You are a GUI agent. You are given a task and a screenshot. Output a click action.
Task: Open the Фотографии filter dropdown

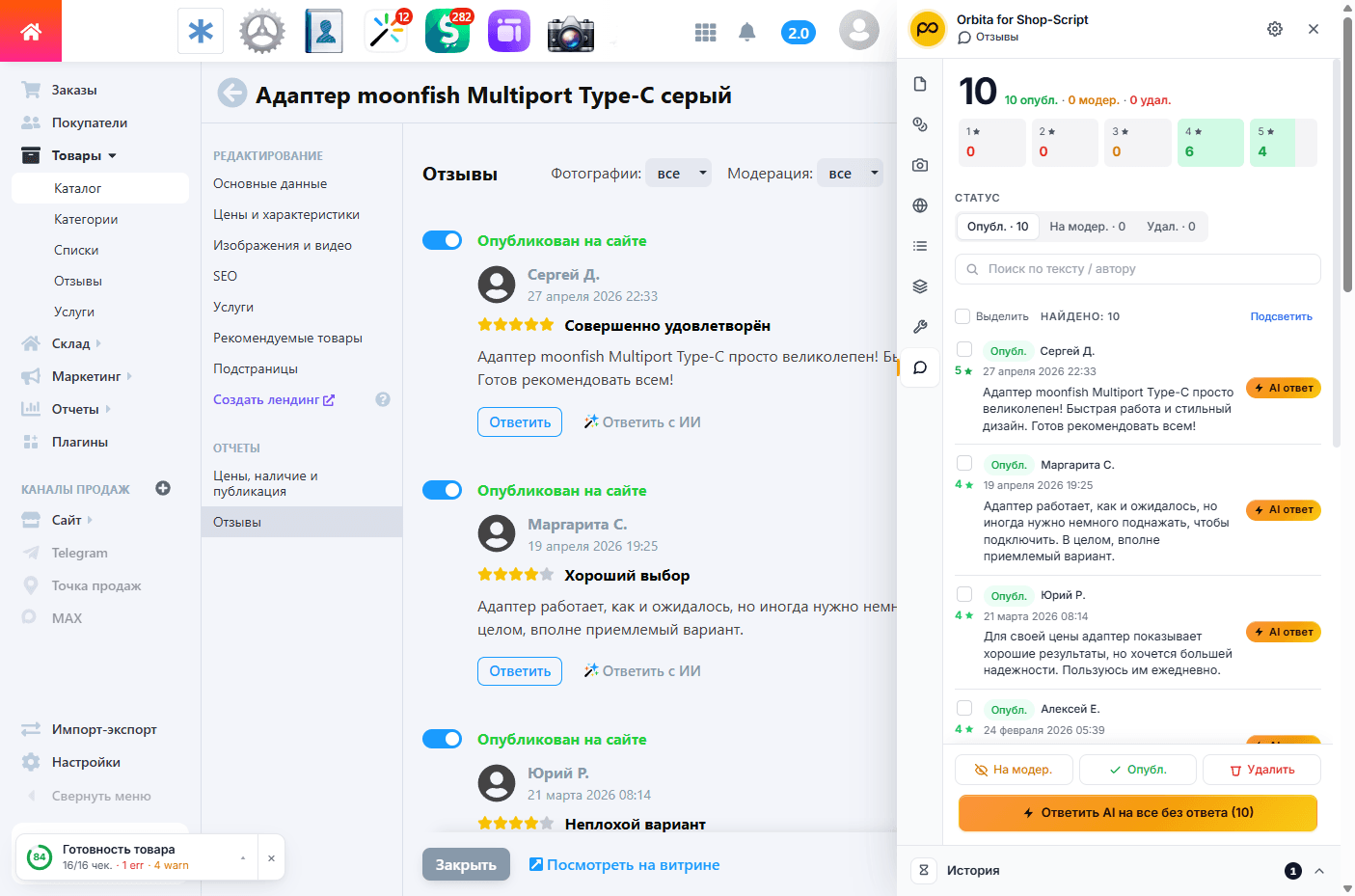pos(678,174)
